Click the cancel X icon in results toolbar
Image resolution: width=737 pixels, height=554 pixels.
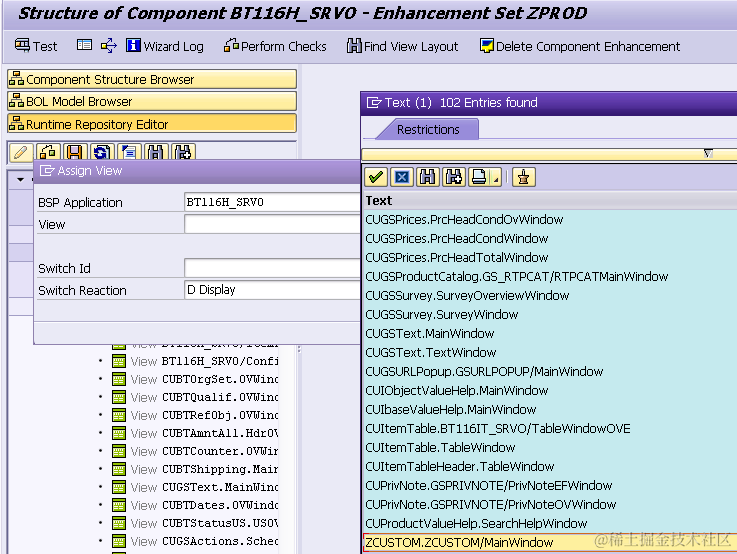pyautogui.click(x=402, y=177)
